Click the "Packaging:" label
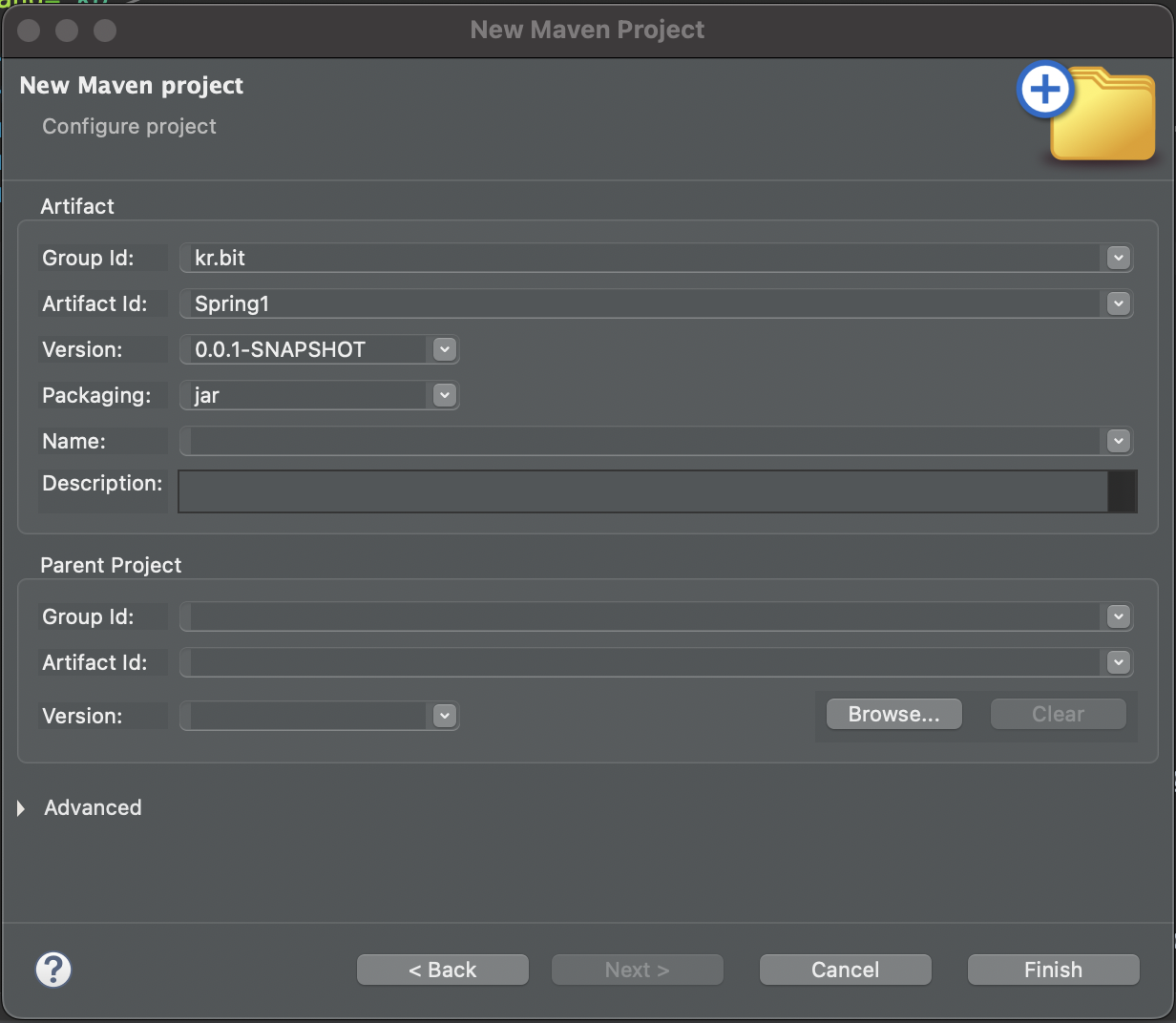The width and height of the screenshot is (1176, 1023). point(96,395)
